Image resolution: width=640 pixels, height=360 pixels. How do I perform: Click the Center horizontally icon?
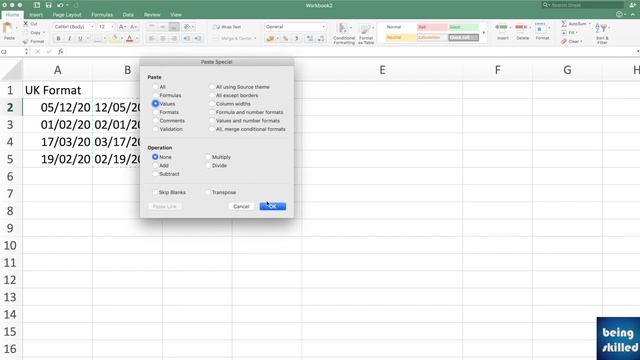(x=163, y=38)
